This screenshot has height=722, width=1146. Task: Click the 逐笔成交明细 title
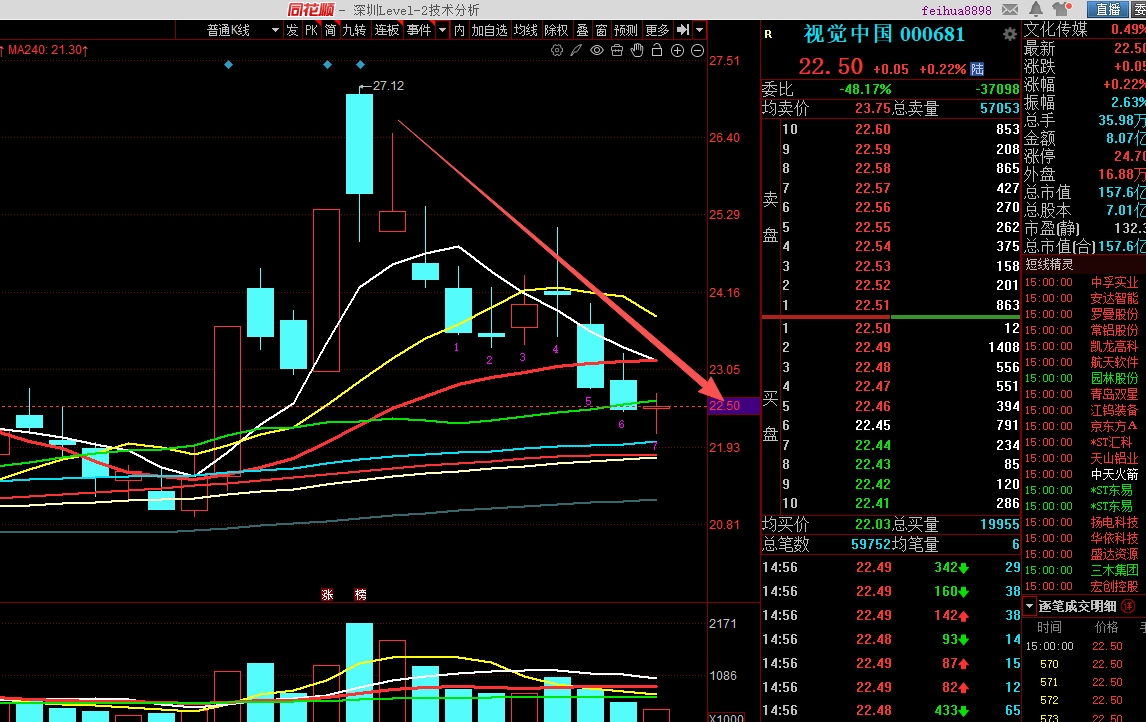click(x=1077, y=606)
